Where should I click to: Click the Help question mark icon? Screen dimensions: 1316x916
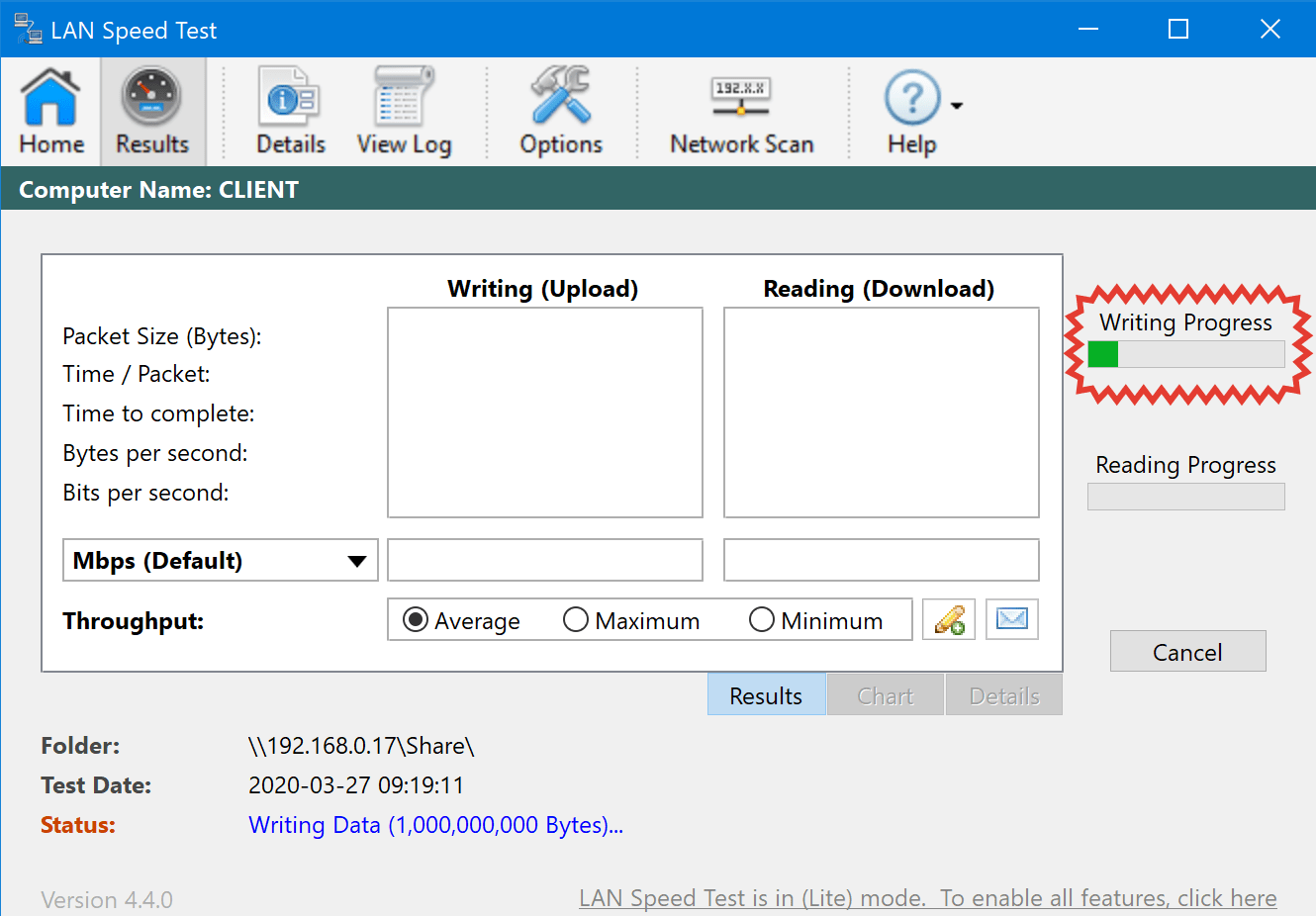tap(911, 99)
